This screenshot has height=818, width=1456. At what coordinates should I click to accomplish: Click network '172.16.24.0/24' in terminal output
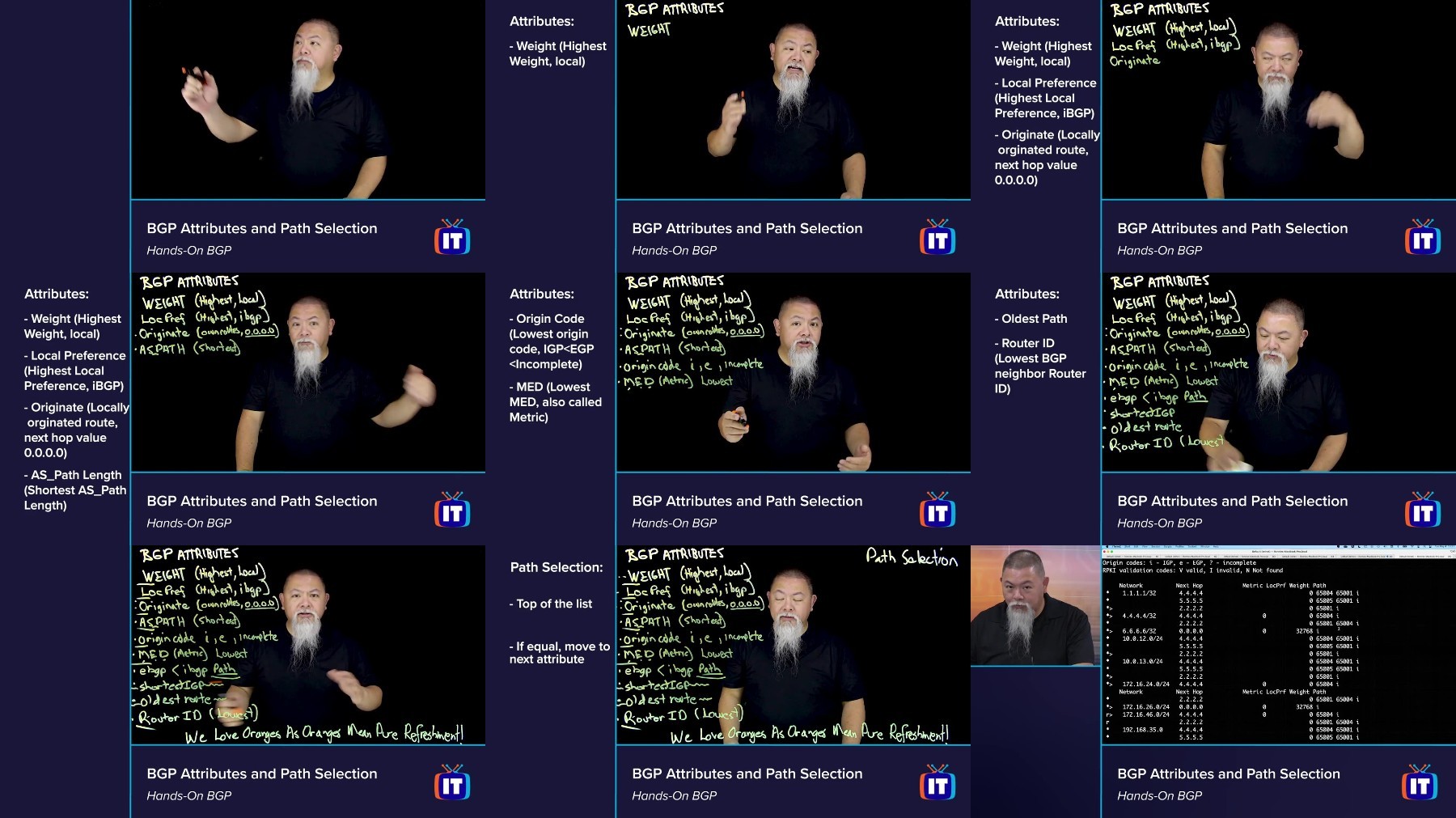[1145, 684]
